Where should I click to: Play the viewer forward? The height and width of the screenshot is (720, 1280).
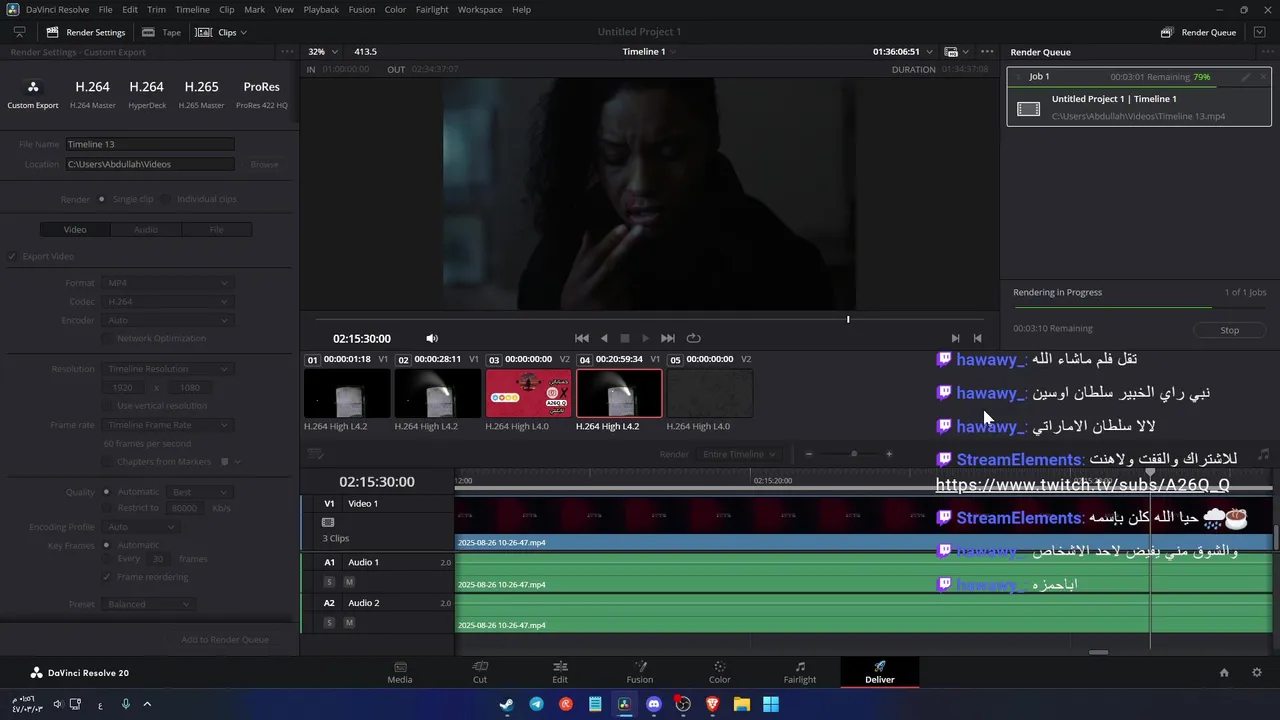pyautogui.click(x=646, y=338)
